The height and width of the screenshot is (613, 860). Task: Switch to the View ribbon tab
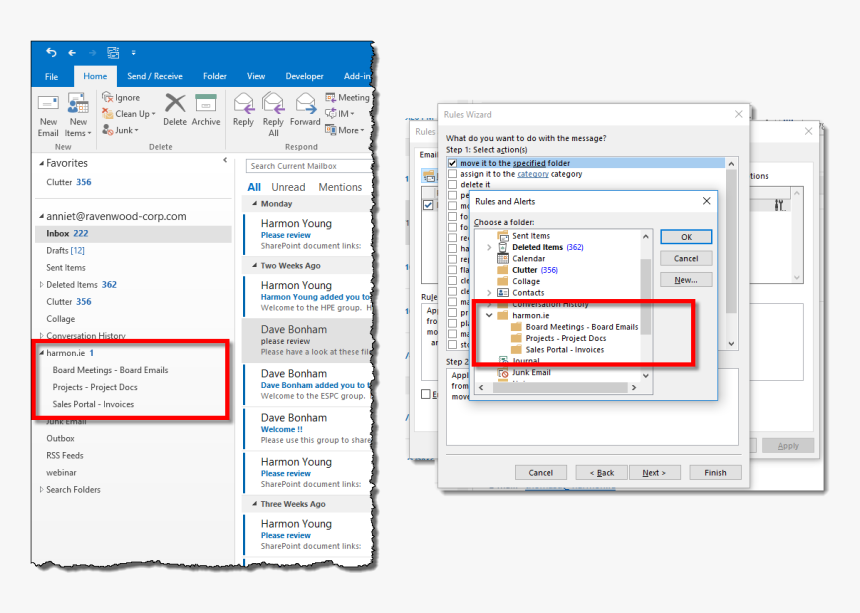[x=256, y=76]
